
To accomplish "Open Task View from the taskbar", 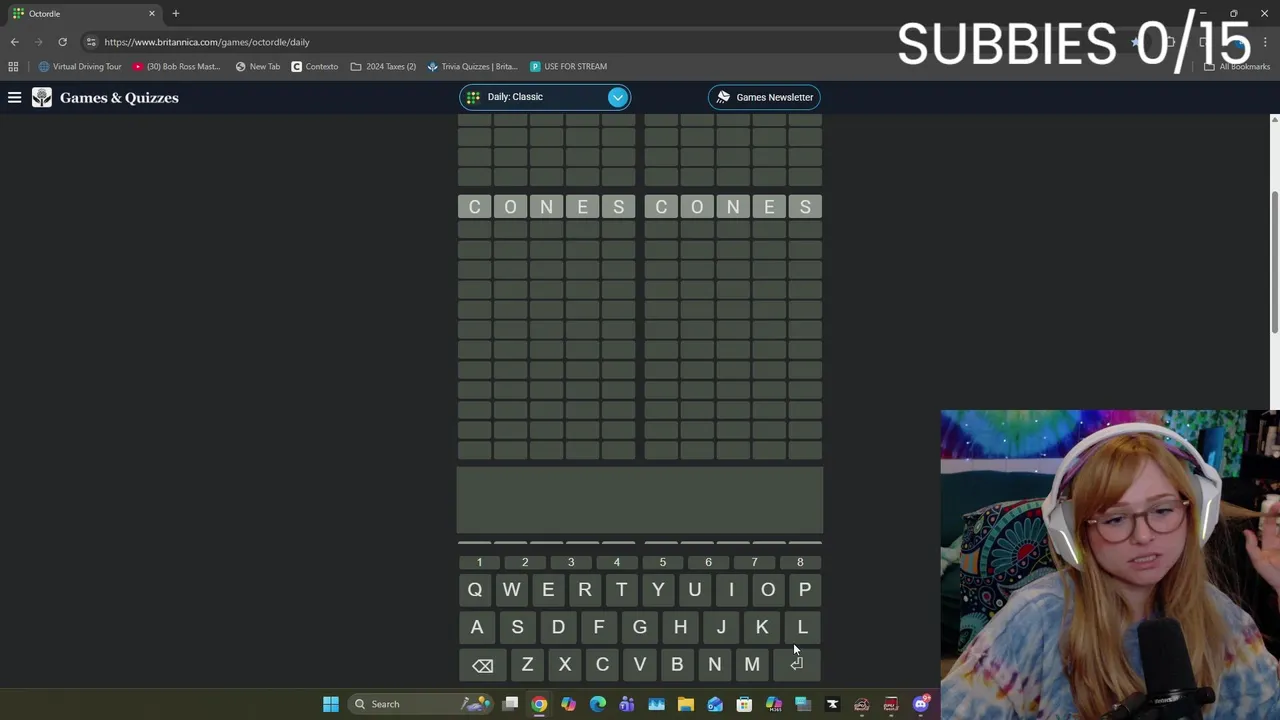I will tap(510, 704).
